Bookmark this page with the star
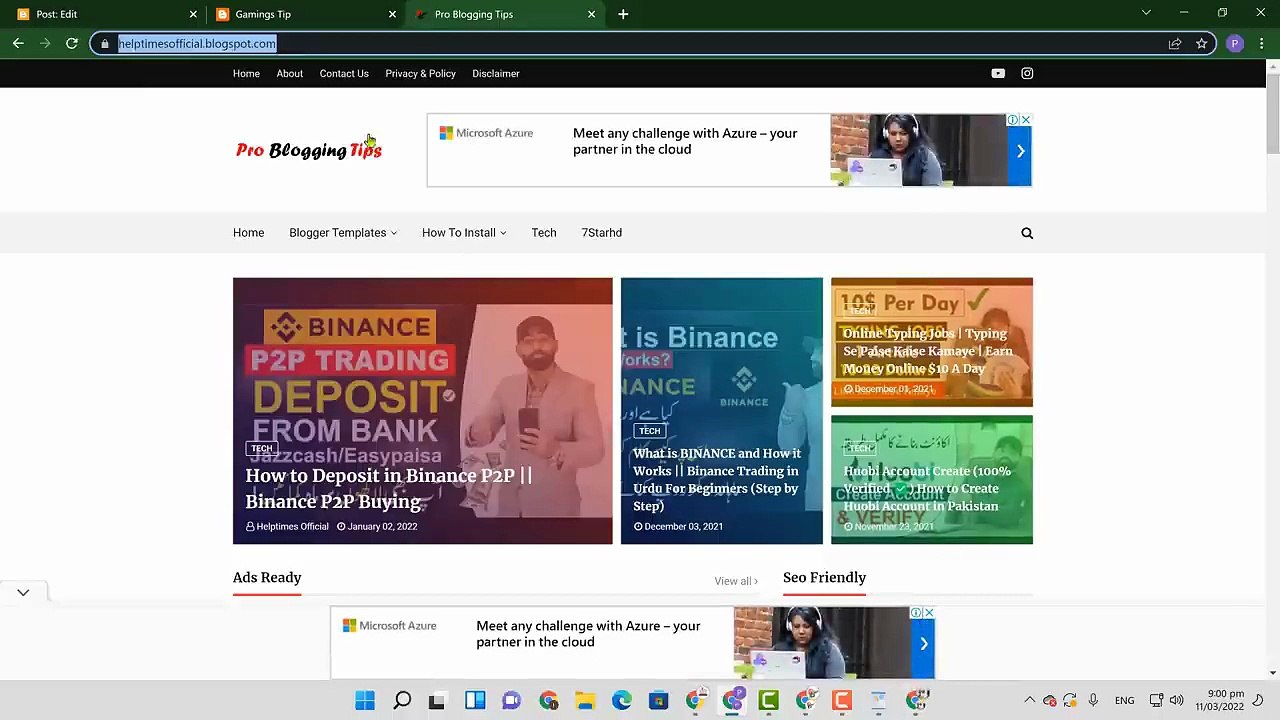Viewport: 1280px width, 720px height. (1202, 43)
